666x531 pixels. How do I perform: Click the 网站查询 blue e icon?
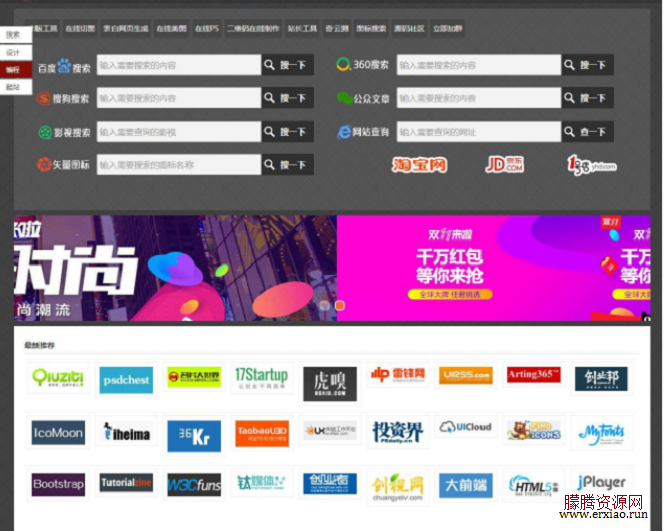point(344,132)
